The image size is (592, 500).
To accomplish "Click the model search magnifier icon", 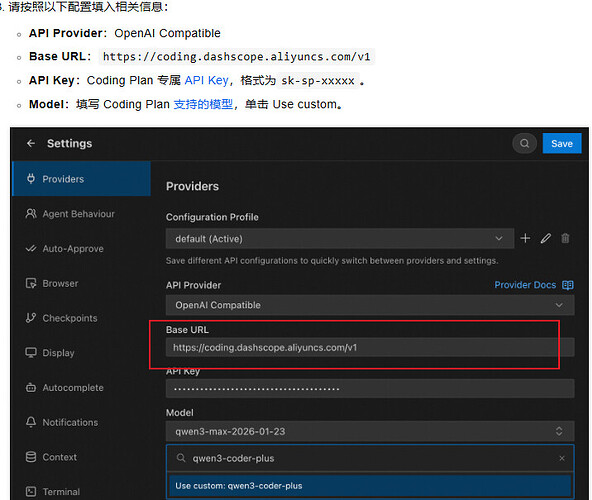I will coord(181,458).
